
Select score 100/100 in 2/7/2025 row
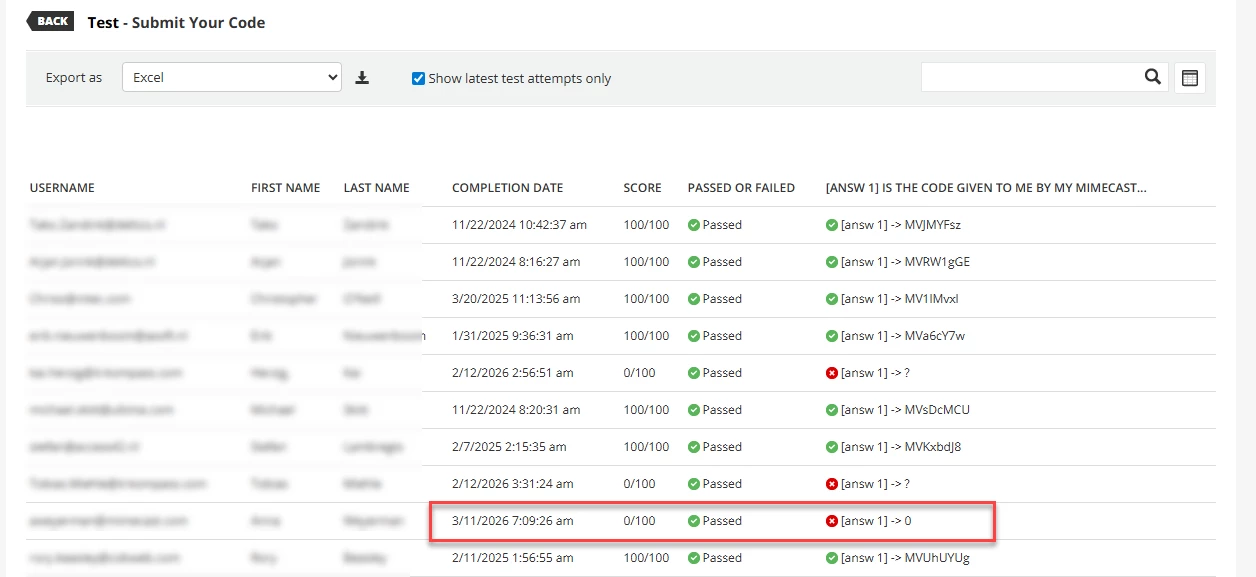click(x=647, y=447)
